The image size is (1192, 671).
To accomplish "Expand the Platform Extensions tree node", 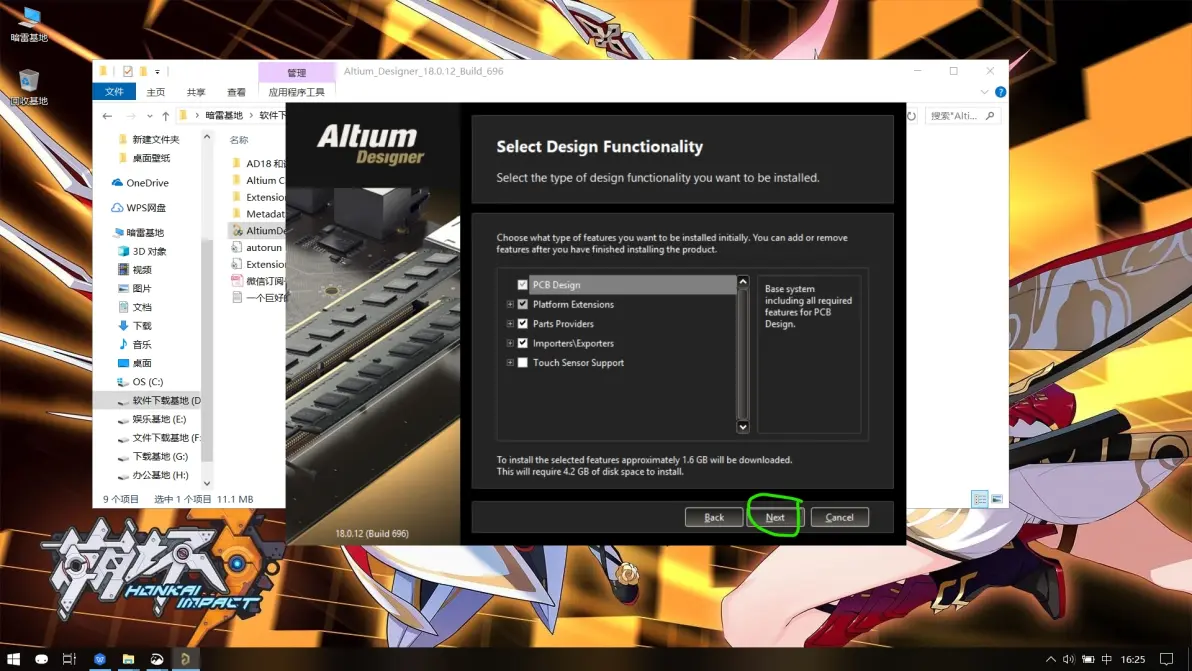I will point(510,304).
